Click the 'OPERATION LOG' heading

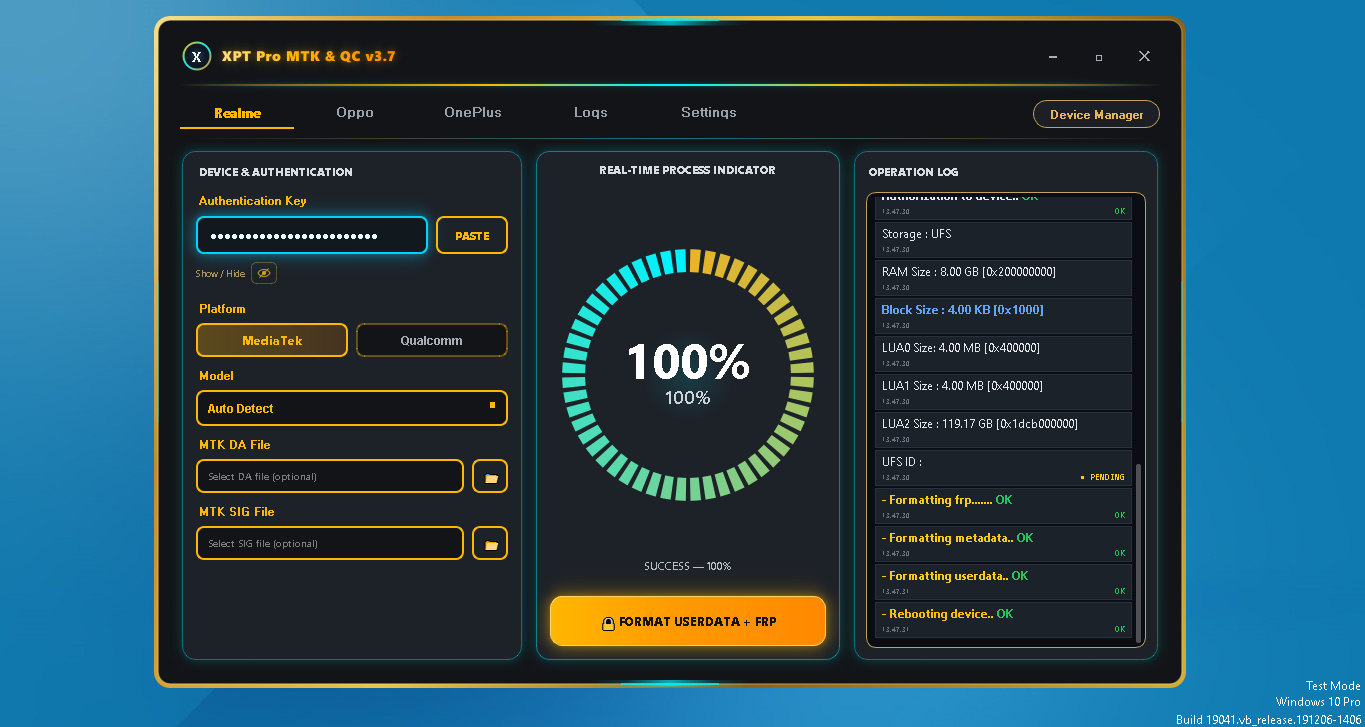point(914,172)
